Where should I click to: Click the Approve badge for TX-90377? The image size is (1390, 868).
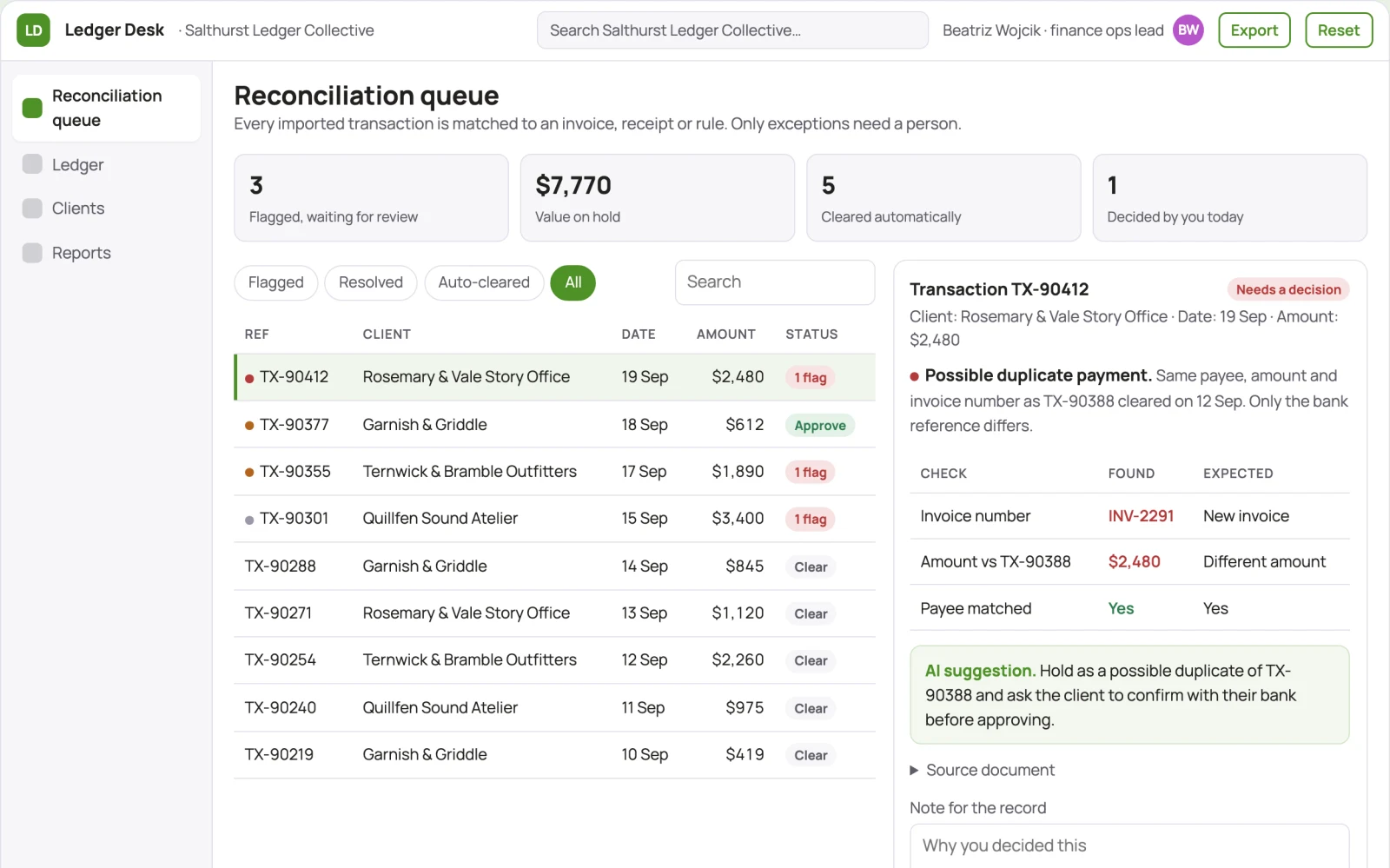(x=820, y=426)
